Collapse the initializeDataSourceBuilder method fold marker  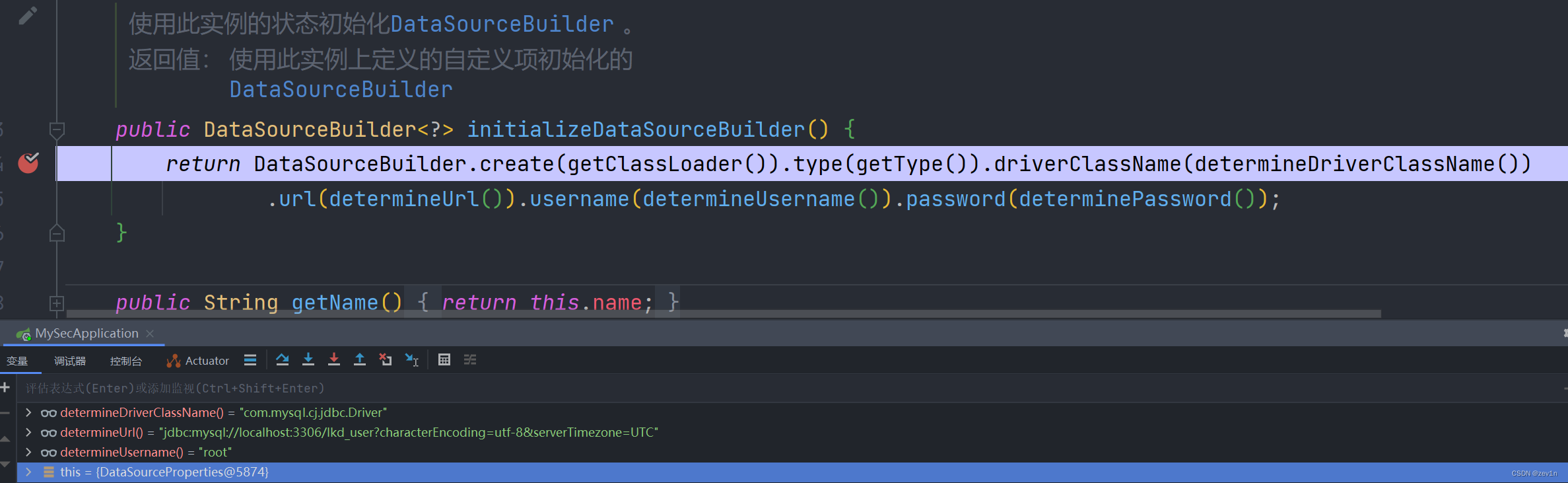57,130
